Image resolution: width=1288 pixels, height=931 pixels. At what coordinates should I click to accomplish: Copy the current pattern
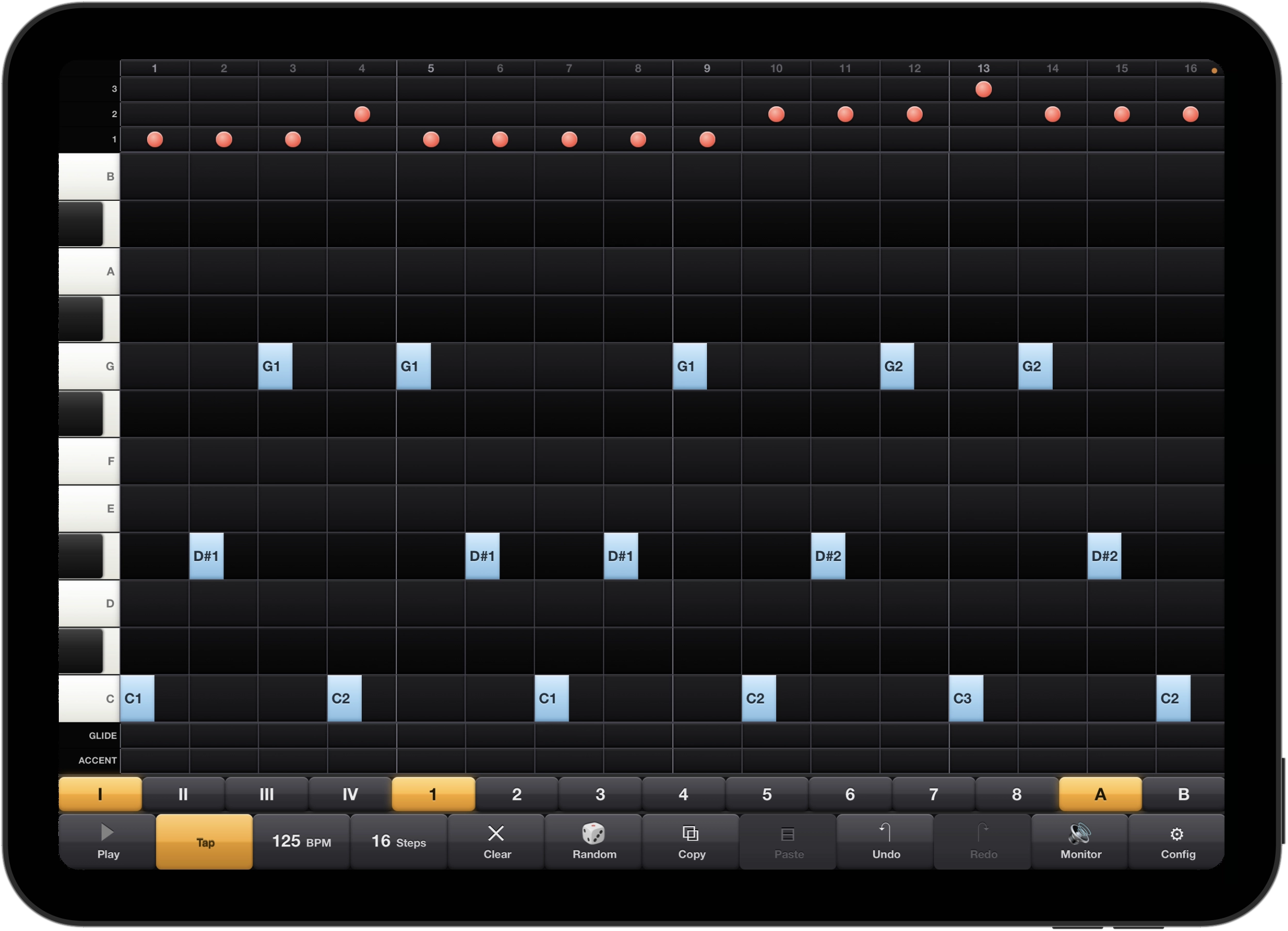pos(691,842)
